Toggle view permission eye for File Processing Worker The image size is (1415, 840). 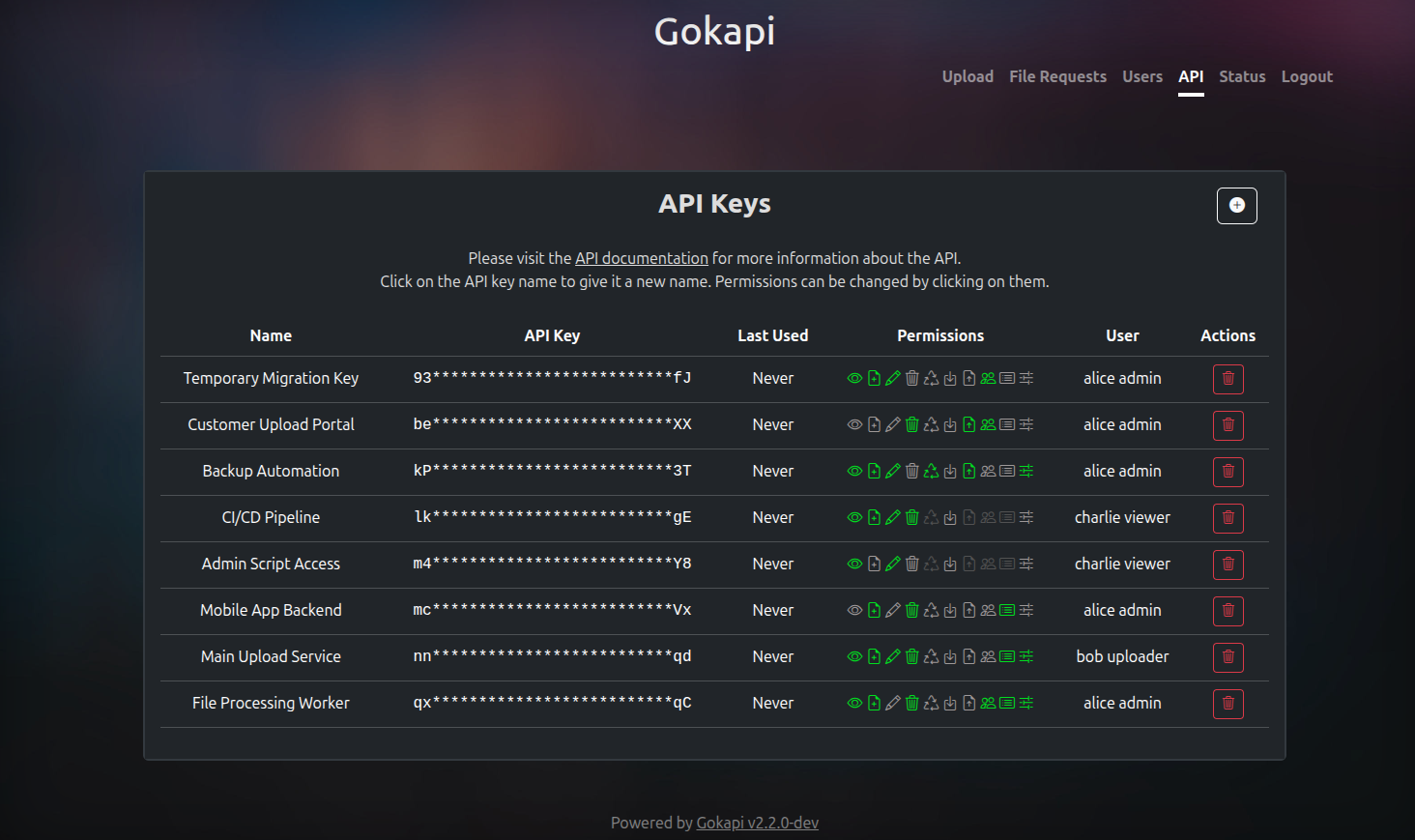point(854,703)
